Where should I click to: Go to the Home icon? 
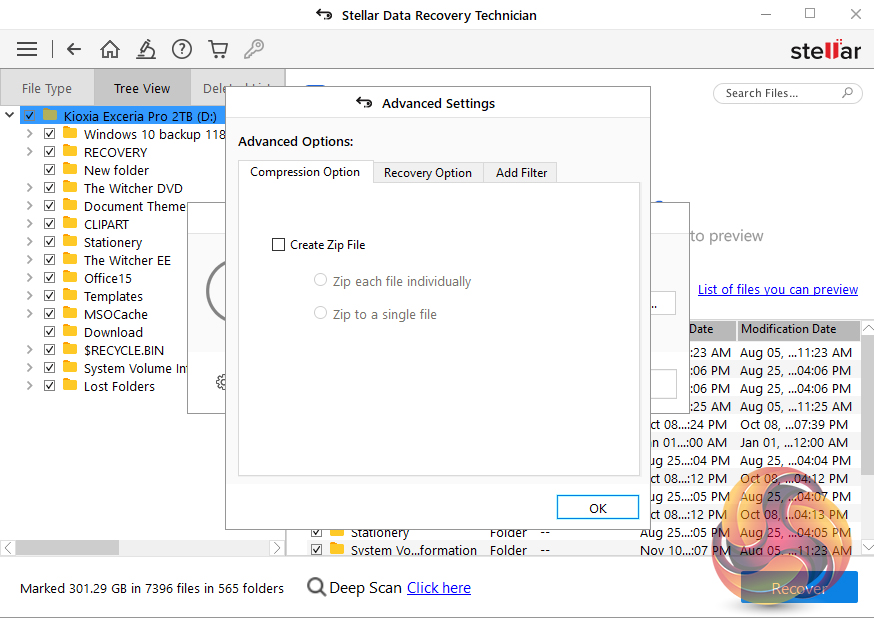109,49
